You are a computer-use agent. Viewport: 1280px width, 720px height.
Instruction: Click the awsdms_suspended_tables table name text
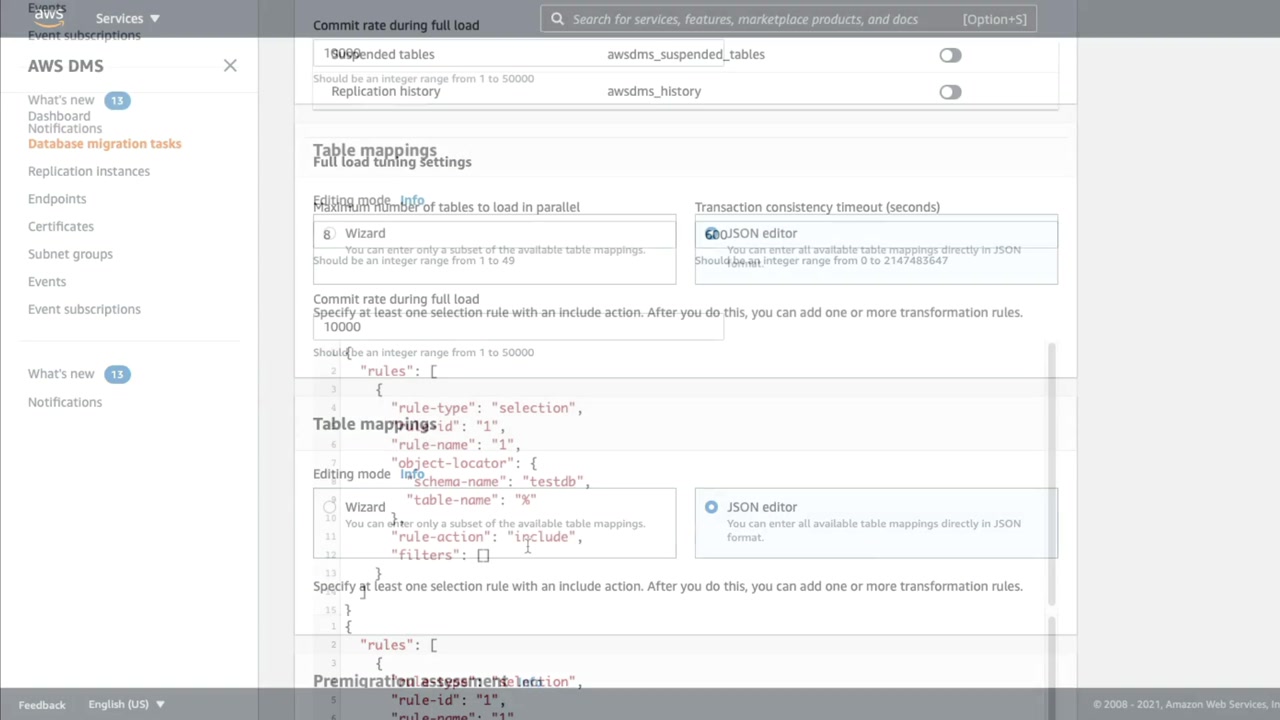[x=686, y=54]
